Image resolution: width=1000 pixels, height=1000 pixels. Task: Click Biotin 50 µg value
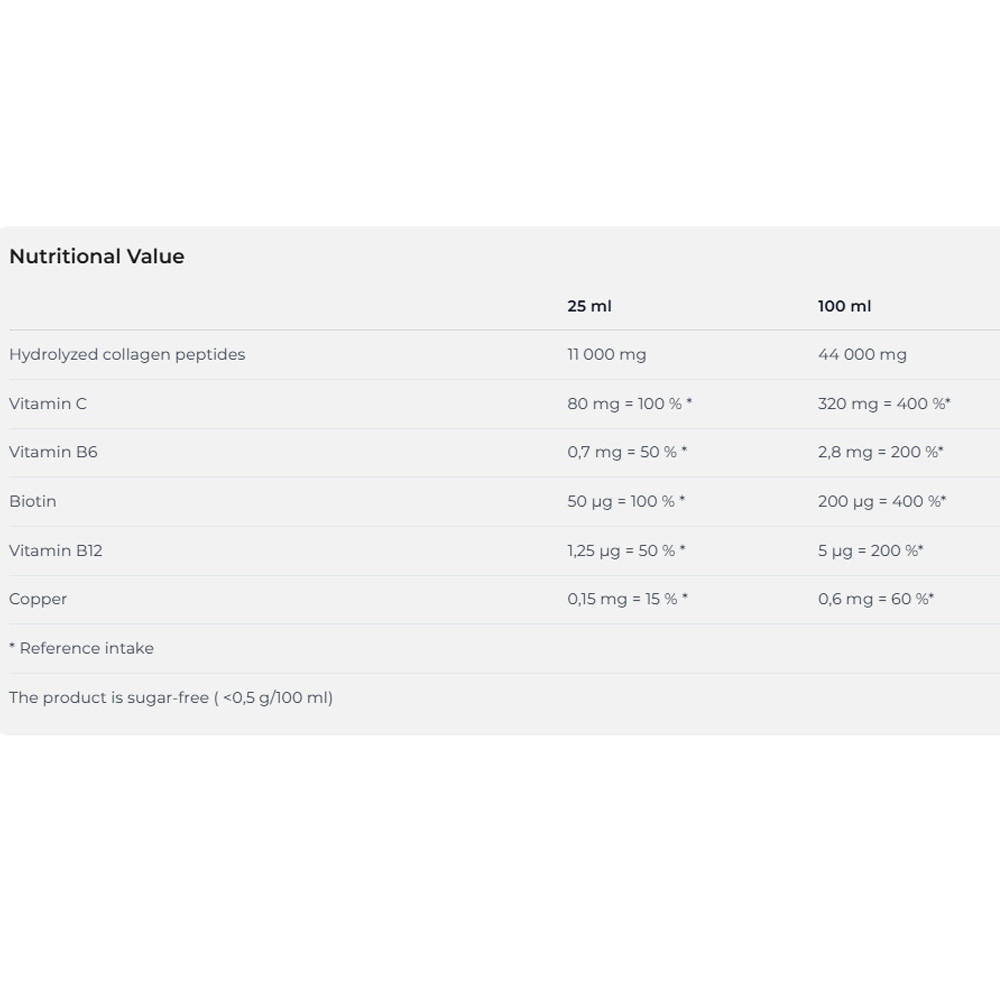[625, 501]
